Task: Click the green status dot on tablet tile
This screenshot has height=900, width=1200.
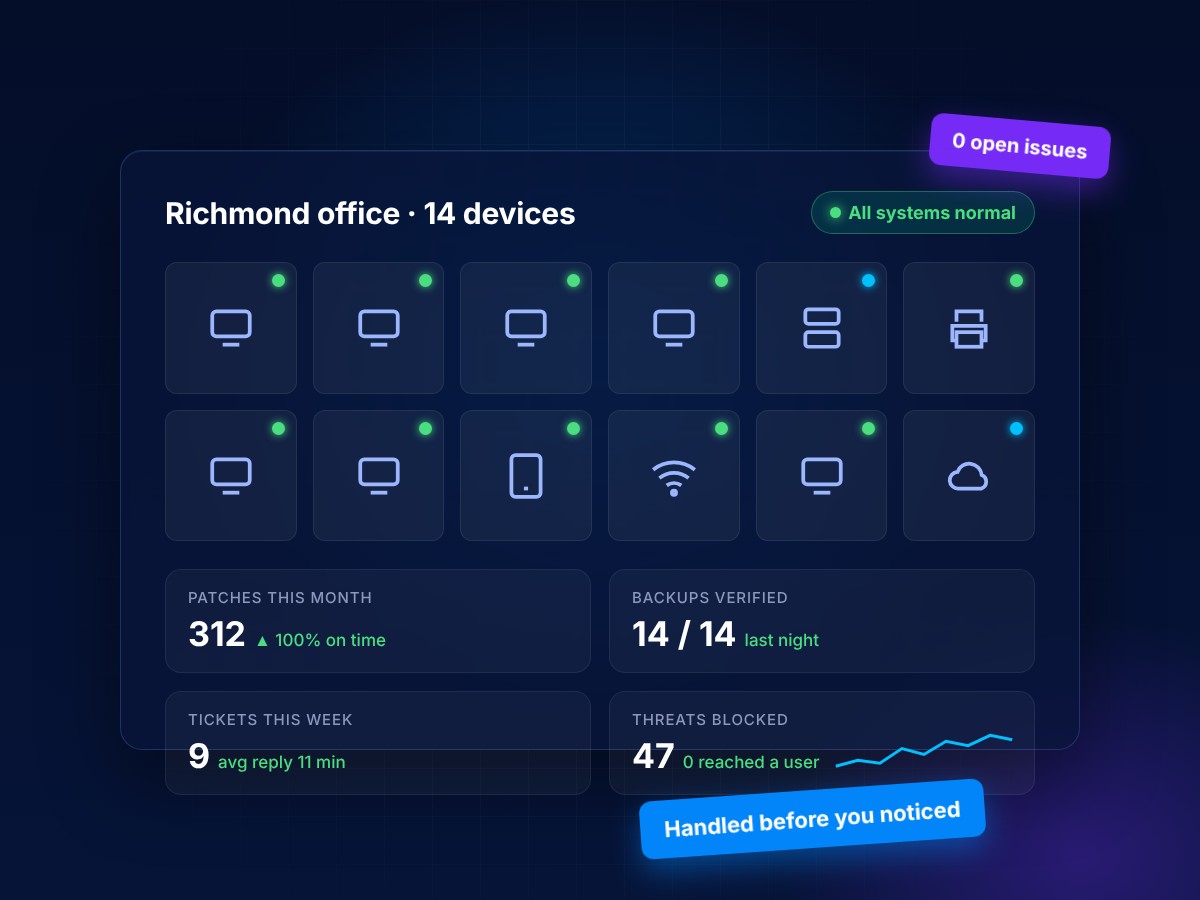Action: click(x=573, y=428)
